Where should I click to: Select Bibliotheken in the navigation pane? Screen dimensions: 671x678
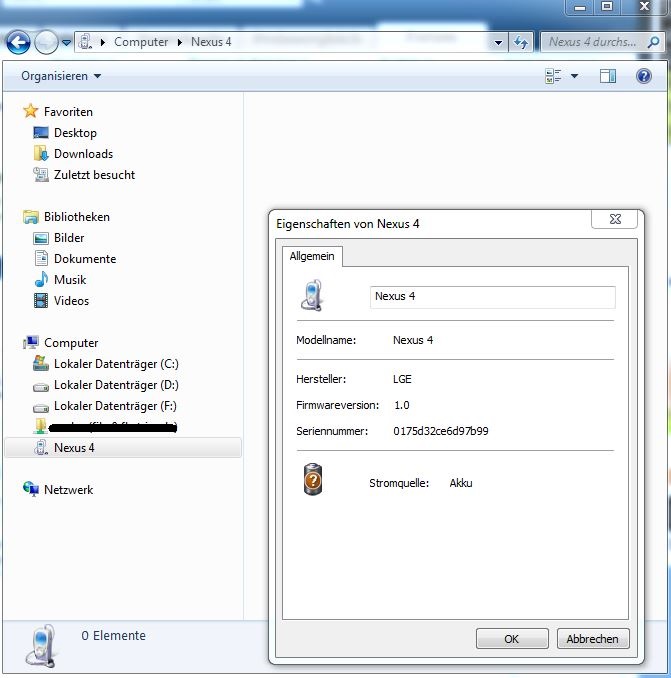click(x=77, y=217)
